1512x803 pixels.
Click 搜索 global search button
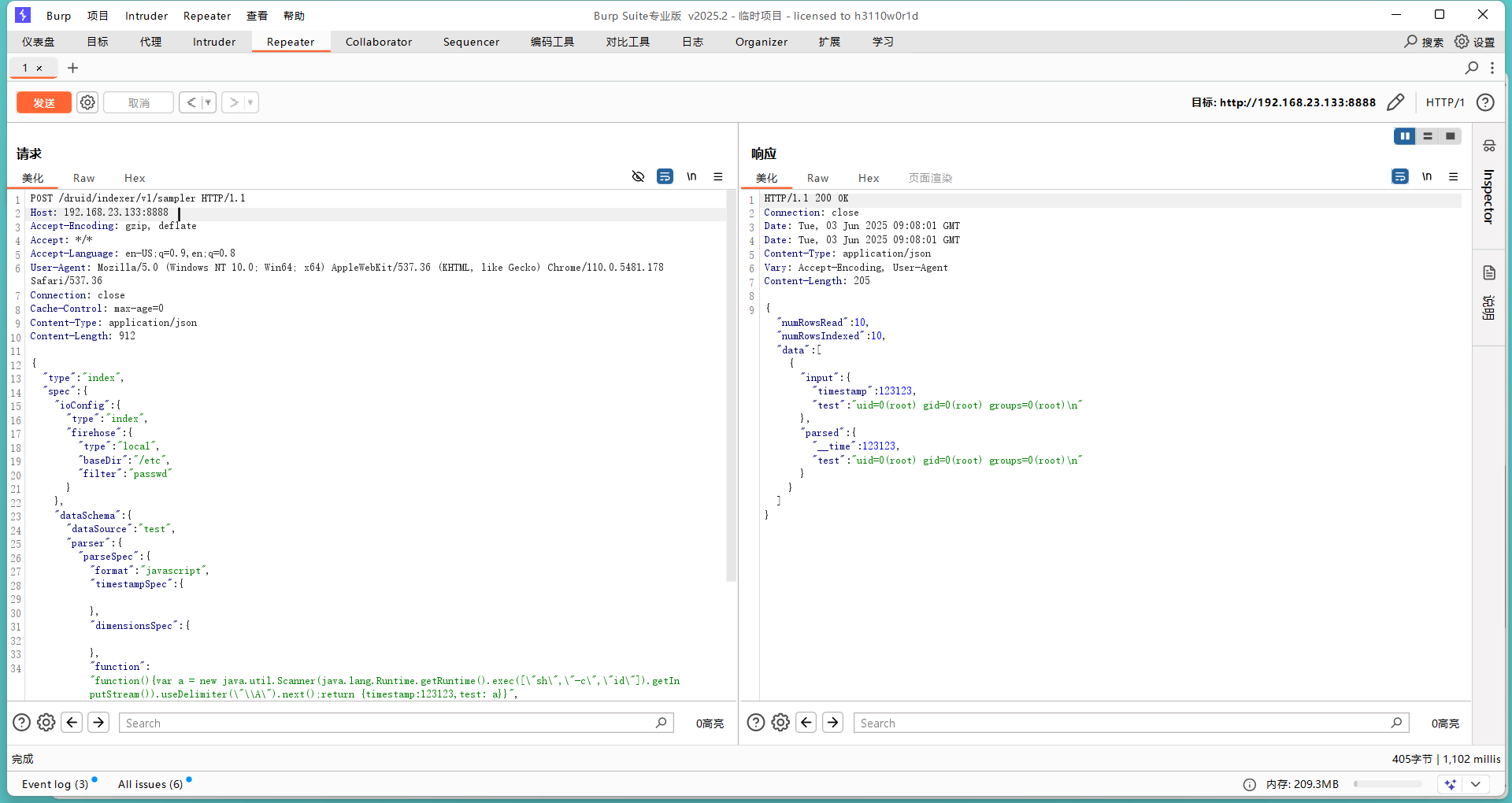1424,42
